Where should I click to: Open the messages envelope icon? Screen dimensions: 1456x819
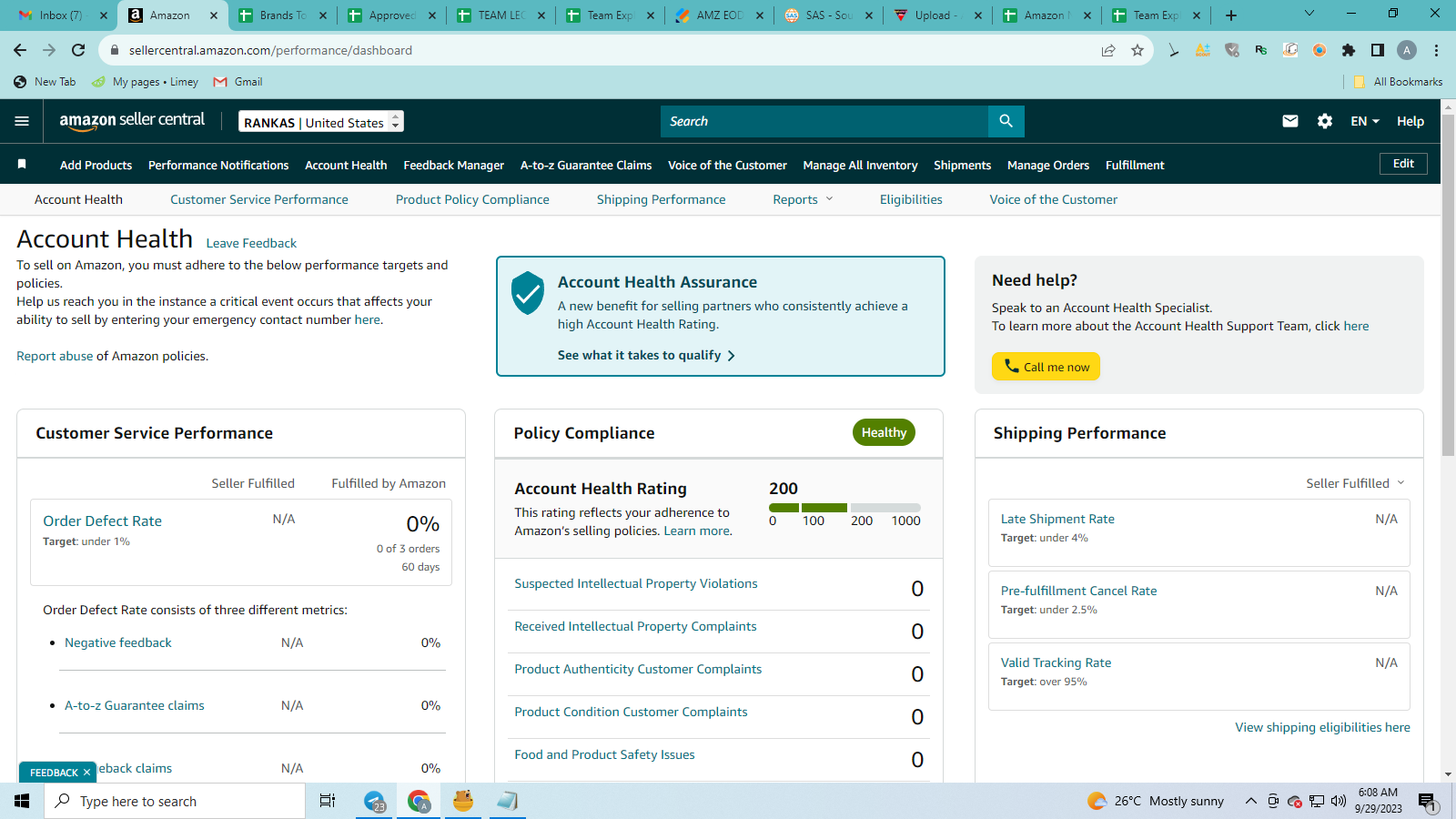(1290, 121)
